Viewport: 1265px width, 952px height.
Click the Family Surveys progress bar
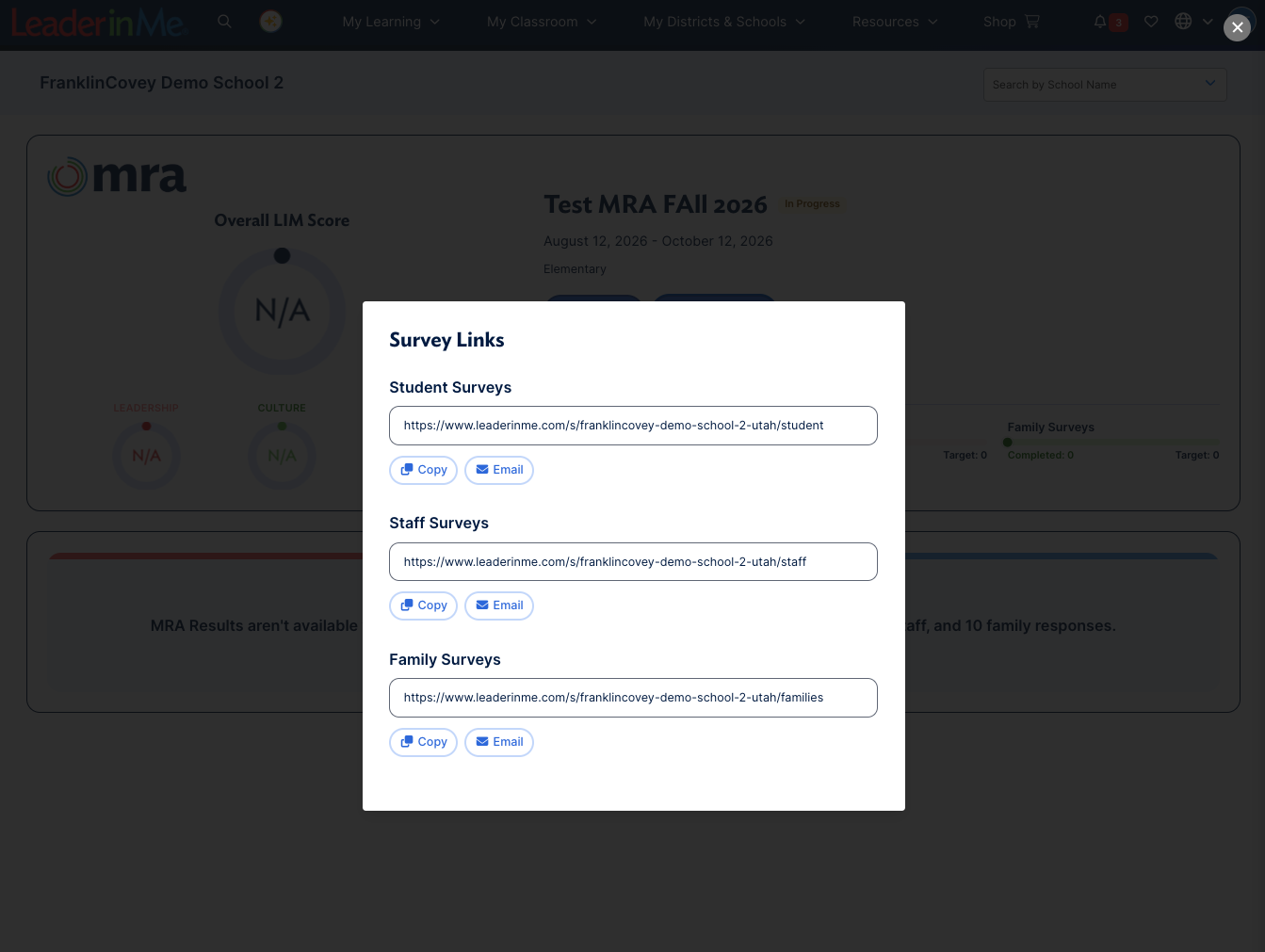coord(1112,442)
